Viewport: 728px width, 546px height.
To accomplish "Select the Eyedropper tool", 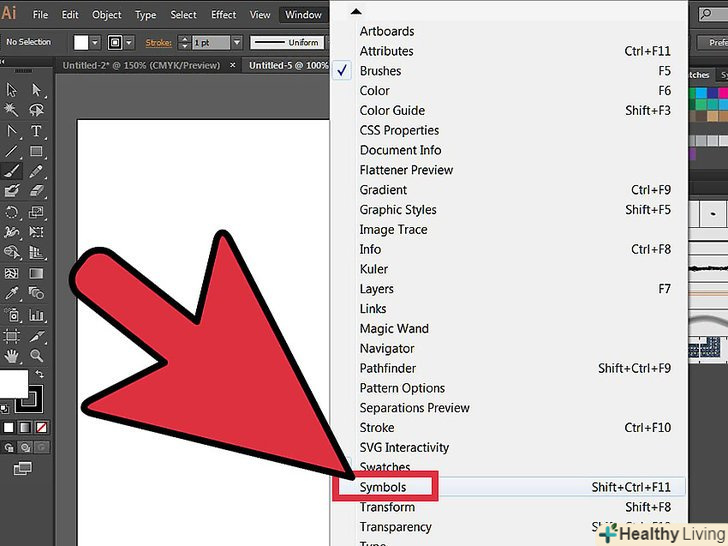I will [x=12, y=293].
